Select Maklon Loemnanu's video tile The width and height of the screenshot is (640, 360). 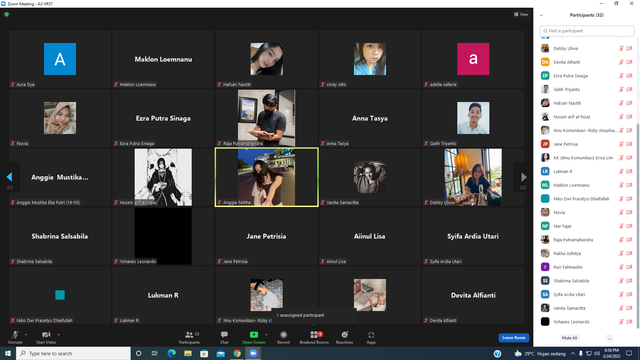coord(163,59)
